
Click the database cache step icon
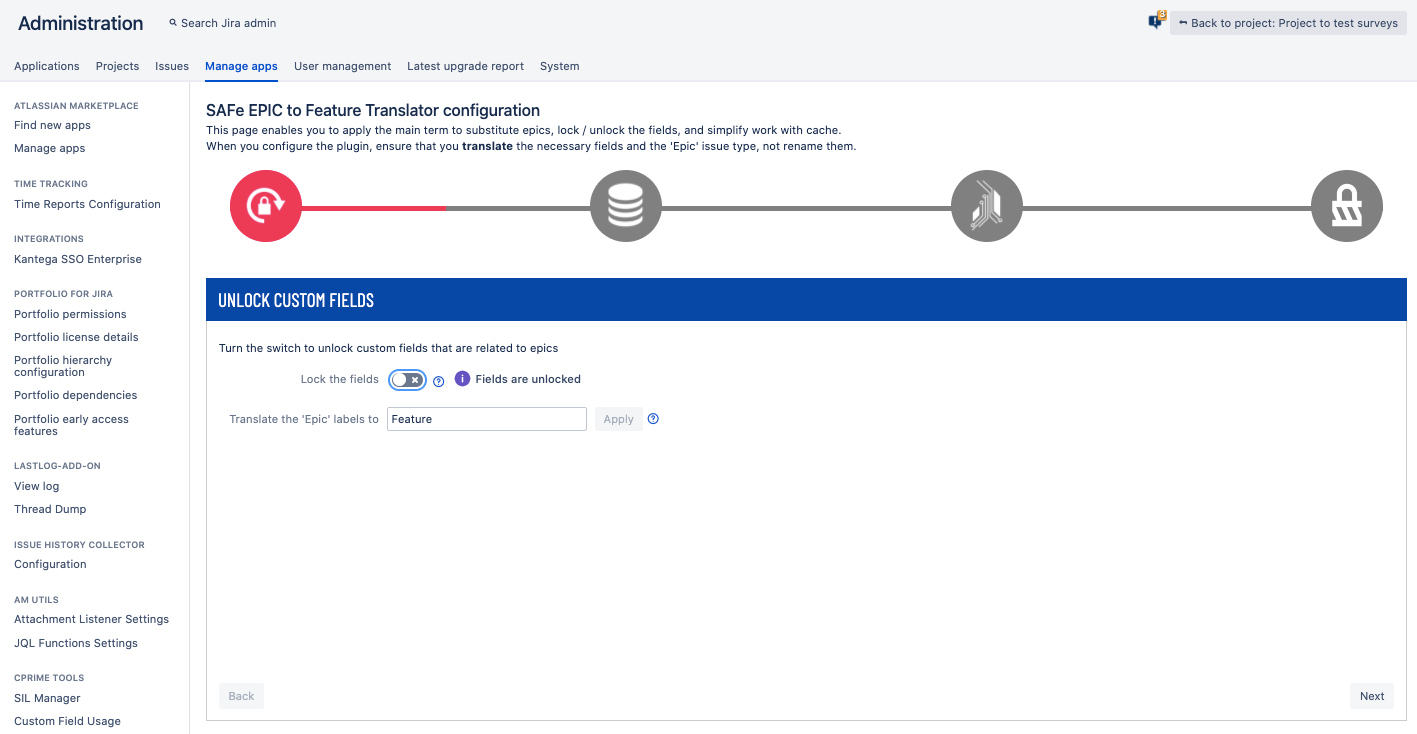click(x=626, y=206)
